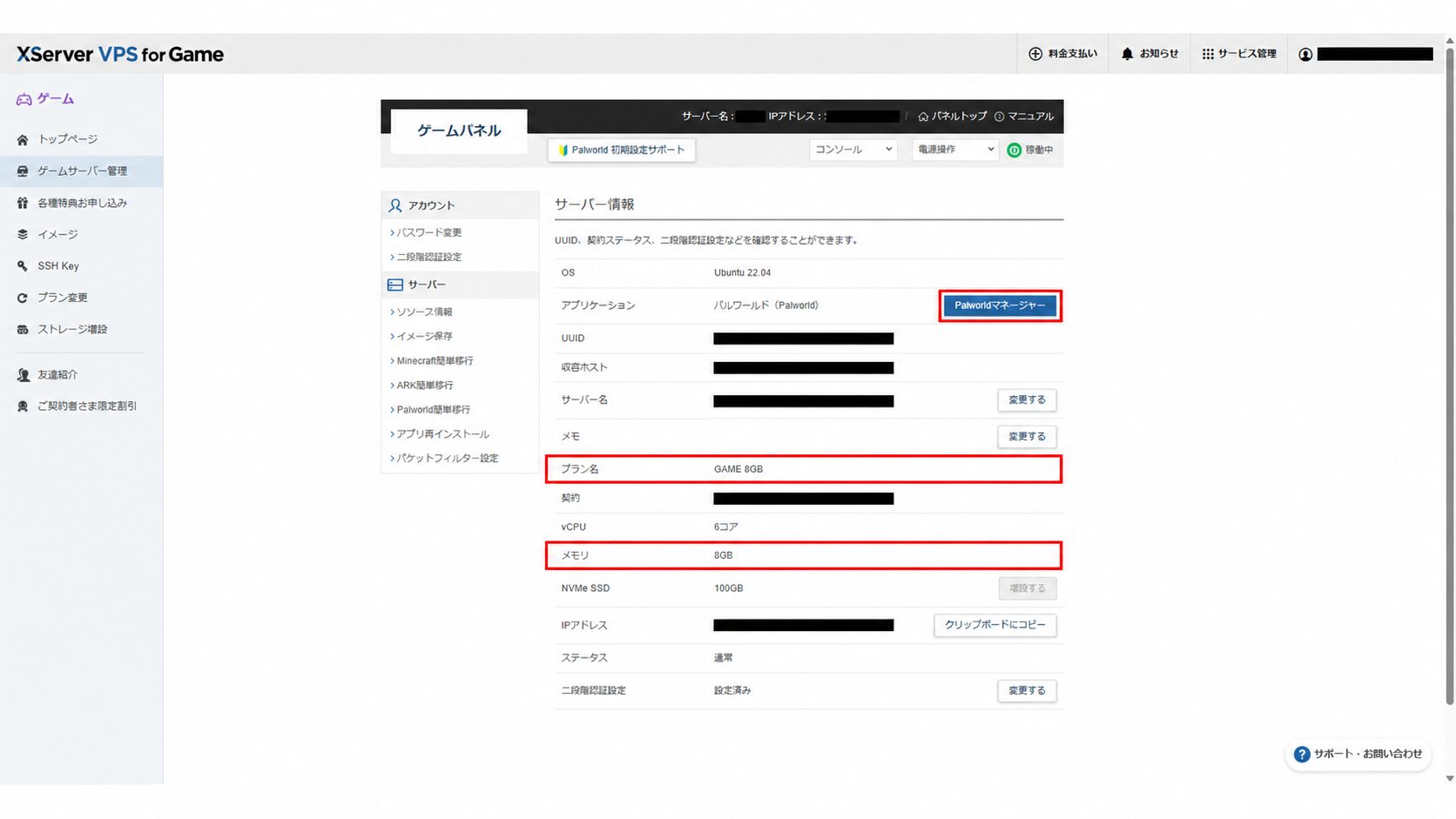Viewport: 1456px width, 819px height.
Task: Click パスワード変更 link
Action: coord(428,232)
